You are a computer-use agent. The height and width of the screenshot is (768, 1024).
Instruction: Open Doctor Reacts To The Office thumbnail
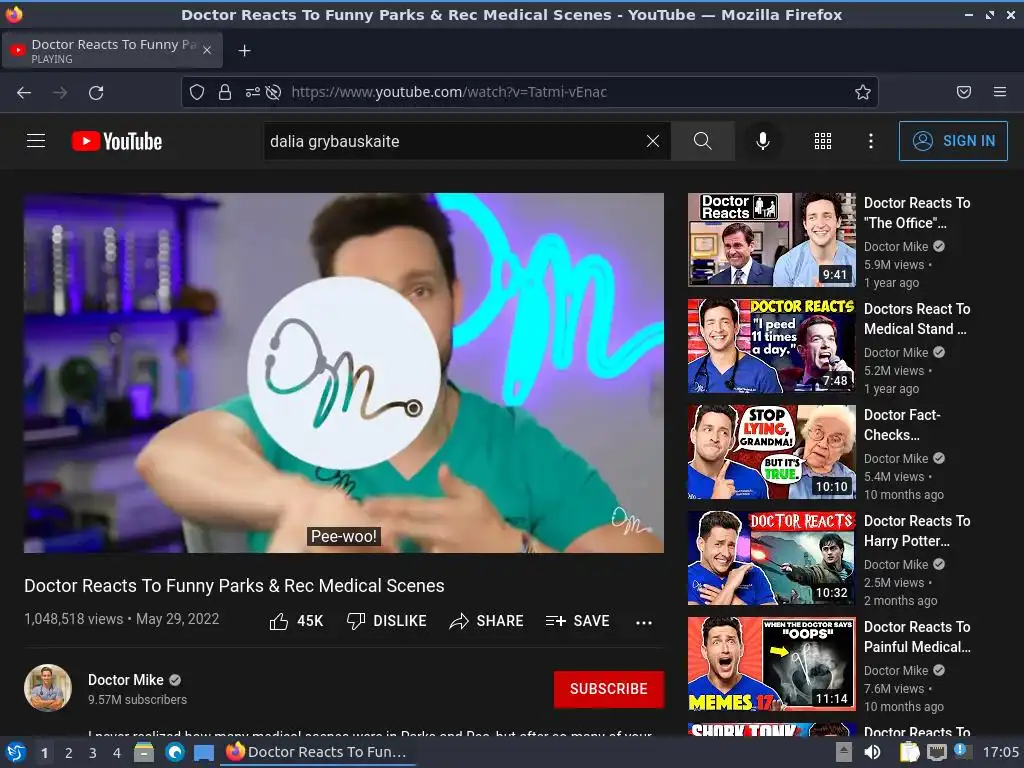click(x=771, y=240)
